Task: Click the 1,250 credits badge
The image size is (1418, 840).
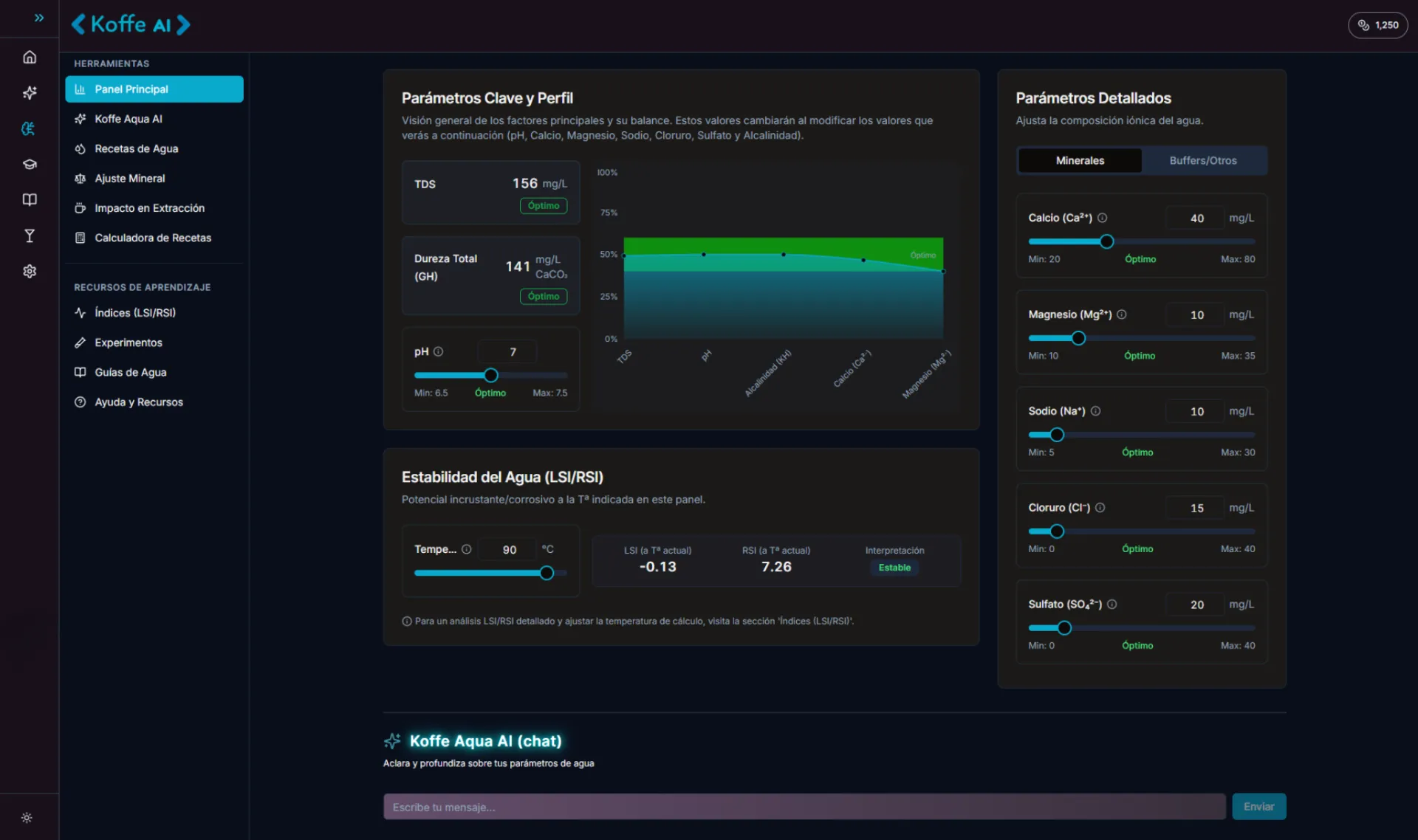Action: (x=1377, y=25)
